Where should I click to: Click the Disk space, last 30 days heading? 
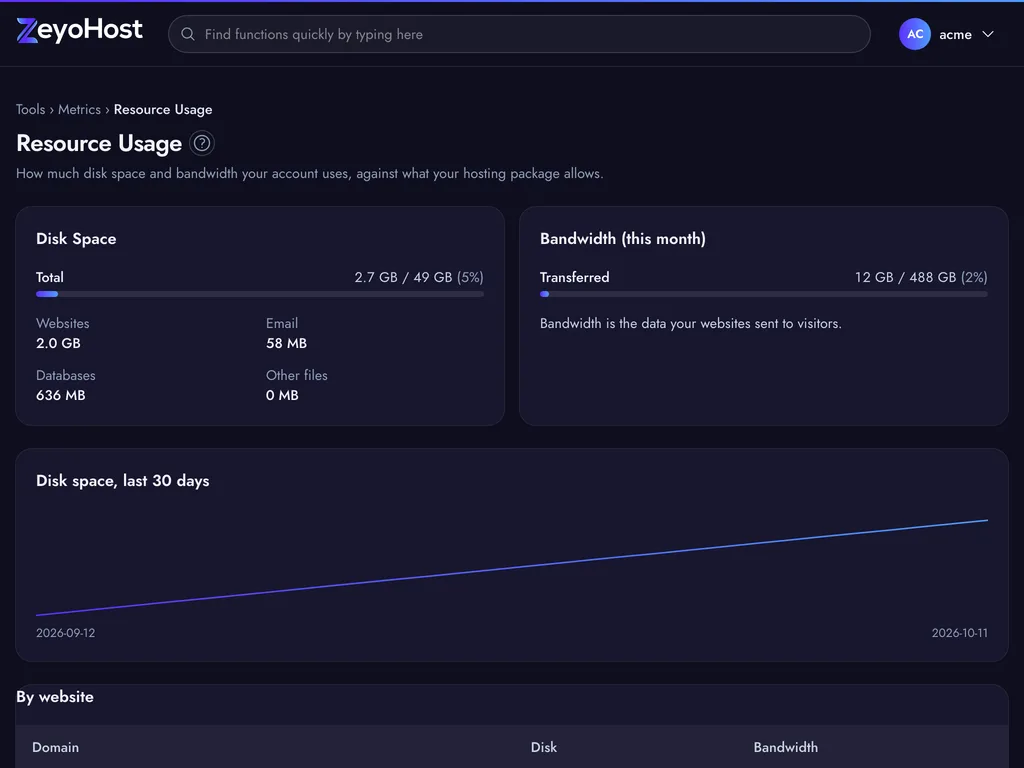122,481
